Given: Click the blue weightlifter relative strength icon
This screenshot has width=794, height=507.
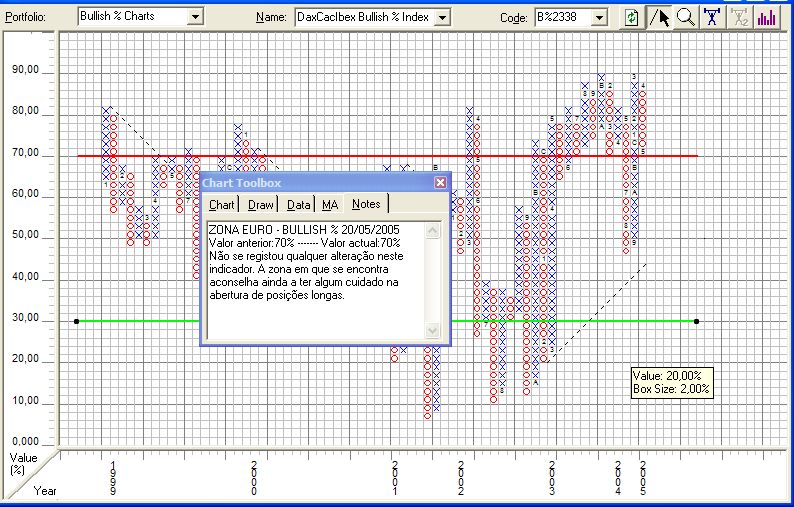Looking at the screenshot, I should (712, 17).
